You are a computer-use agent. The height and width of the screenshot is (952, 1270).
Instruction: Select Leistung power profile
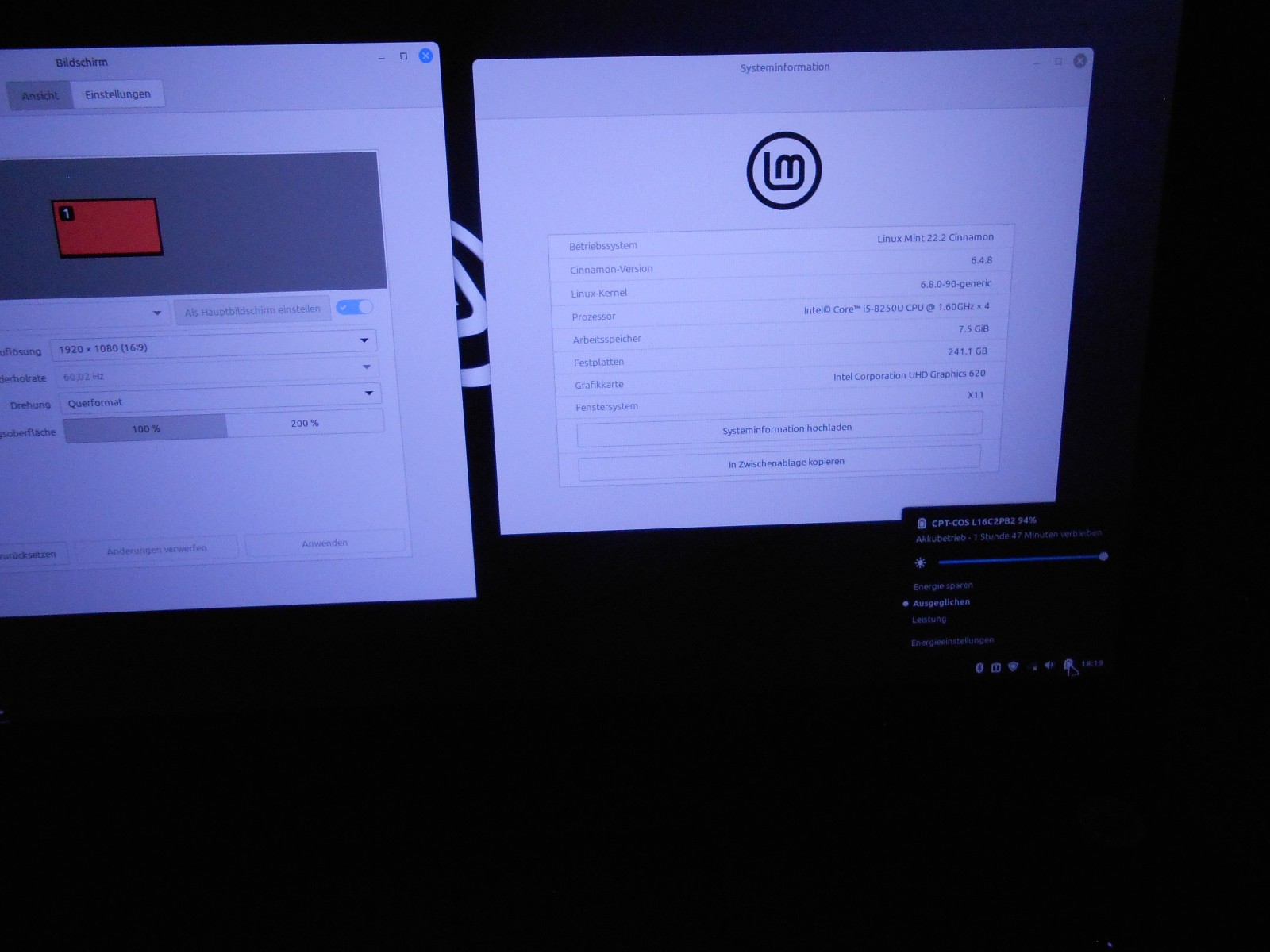929,620
